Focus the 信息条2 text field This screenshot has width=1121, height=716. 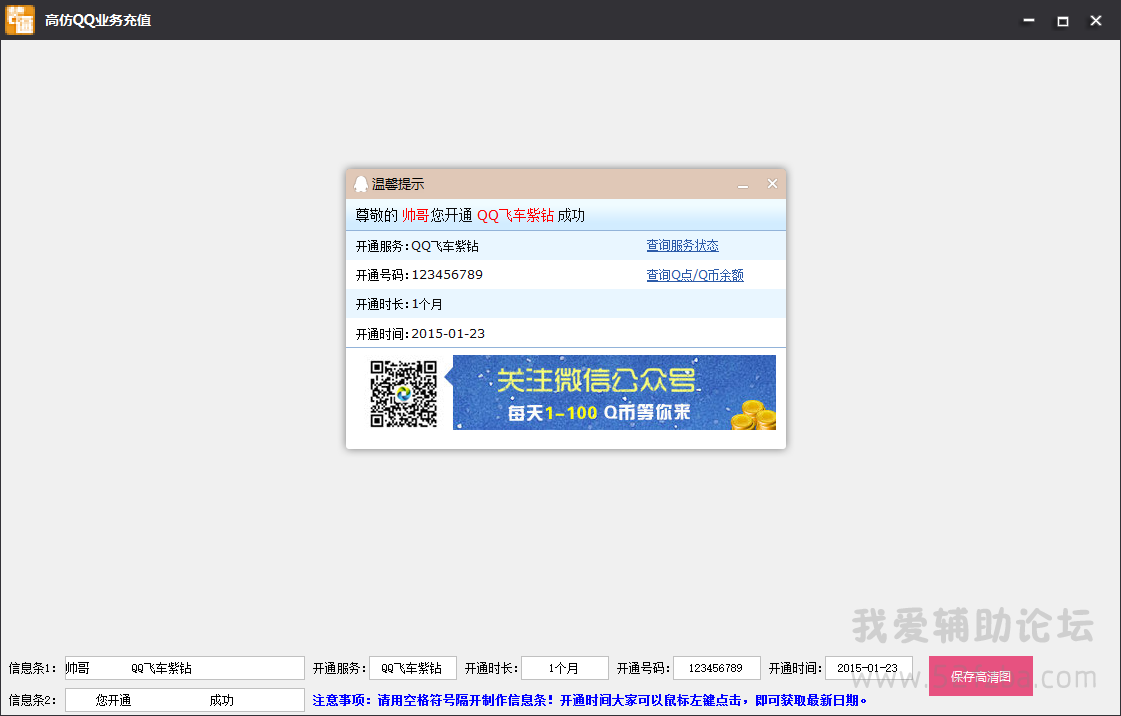coord(184,700)
